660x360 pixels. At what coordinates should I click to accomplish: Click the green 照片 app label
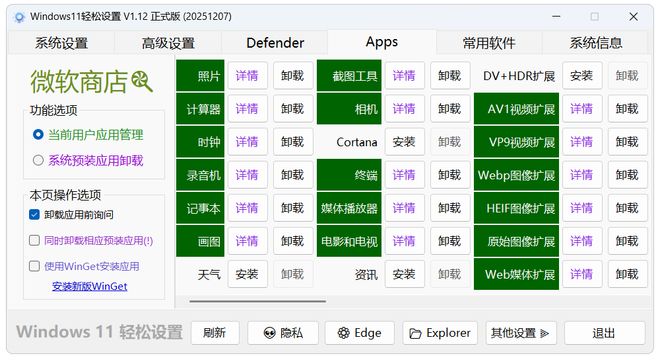click(200, 76)
